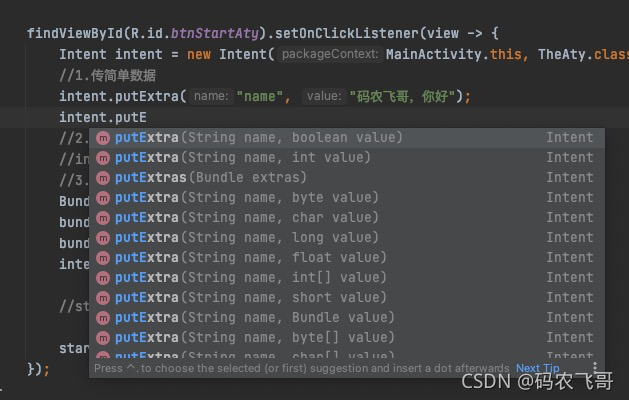Viewport: 629px width, 400px height.
Task: Pick the putExtras(Bundle extras) suggestion
Action: pos(347,178)
